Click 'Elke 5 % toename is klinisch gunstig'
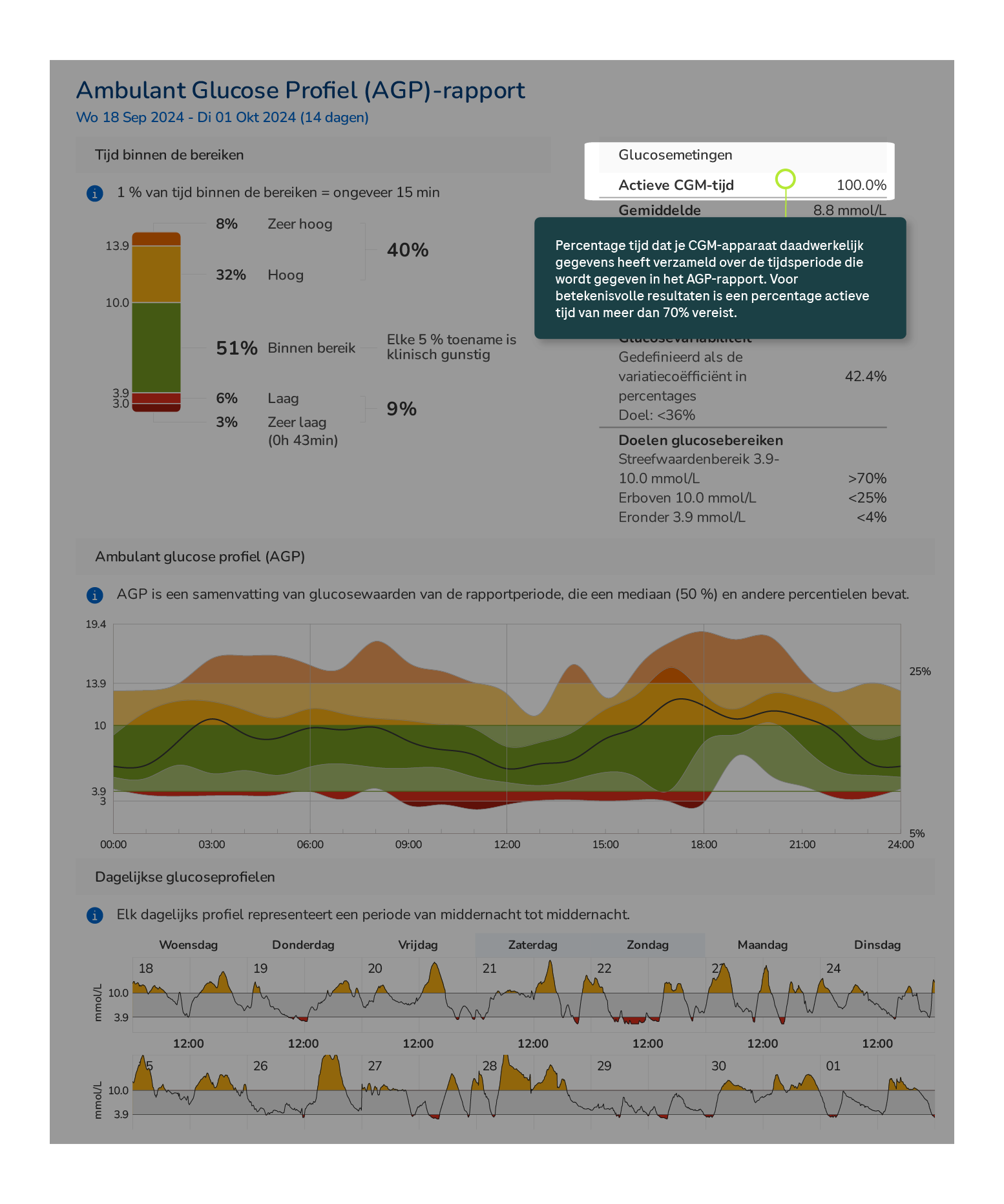1004x1204 pixels. pyautogui.click(x=452, y=347)
